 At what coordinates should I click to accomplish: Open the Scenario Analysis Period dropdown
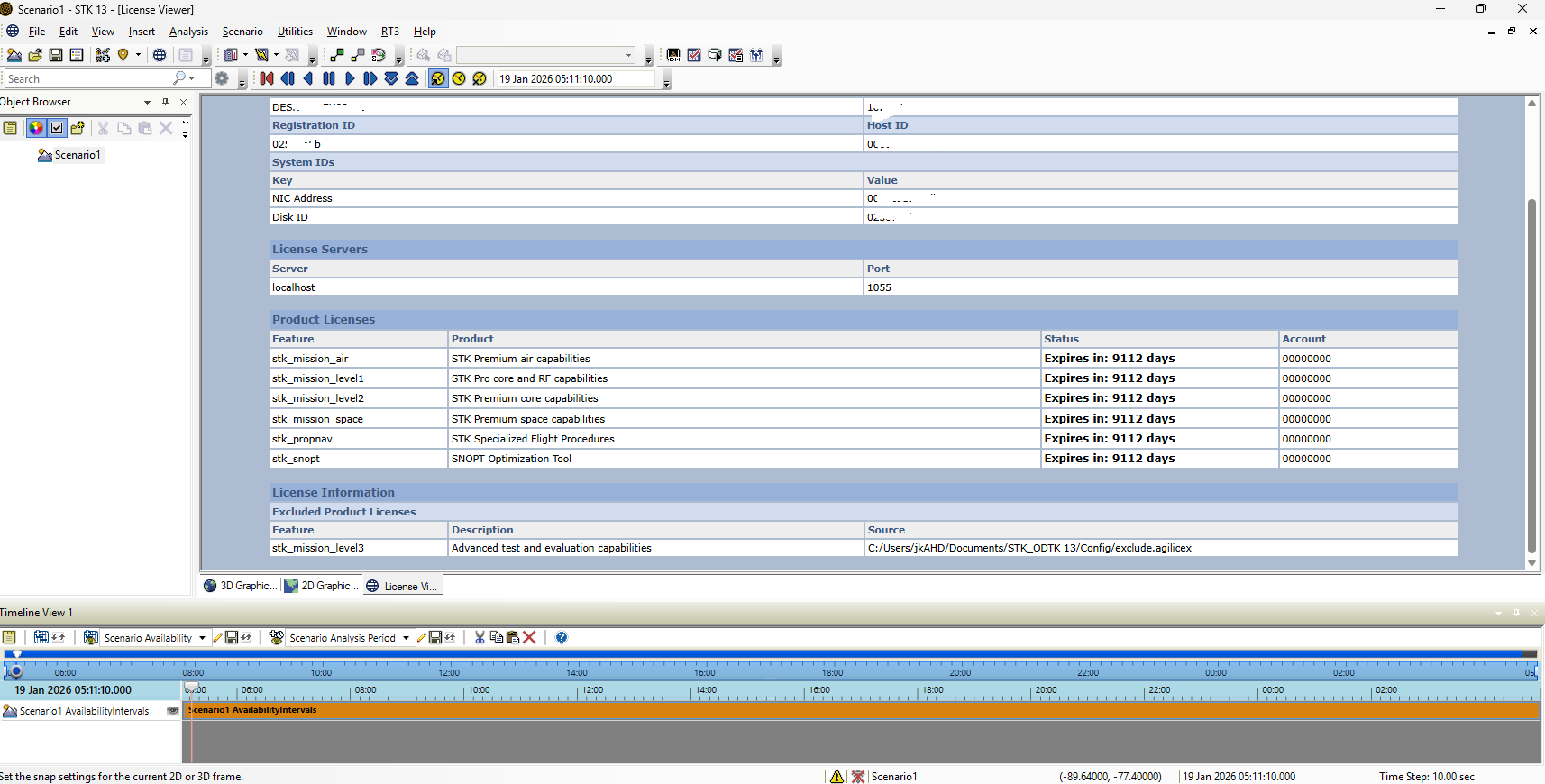[406, 638]
